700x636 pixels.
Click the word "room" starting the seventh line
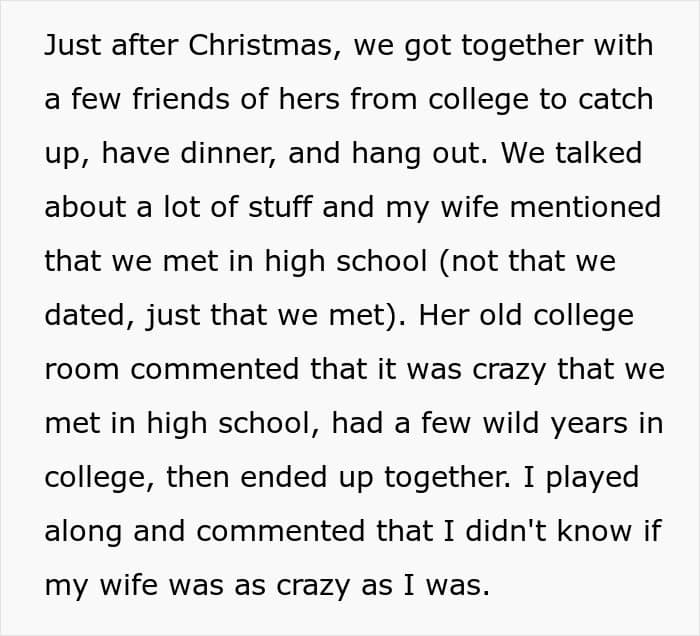click(82, 371)
